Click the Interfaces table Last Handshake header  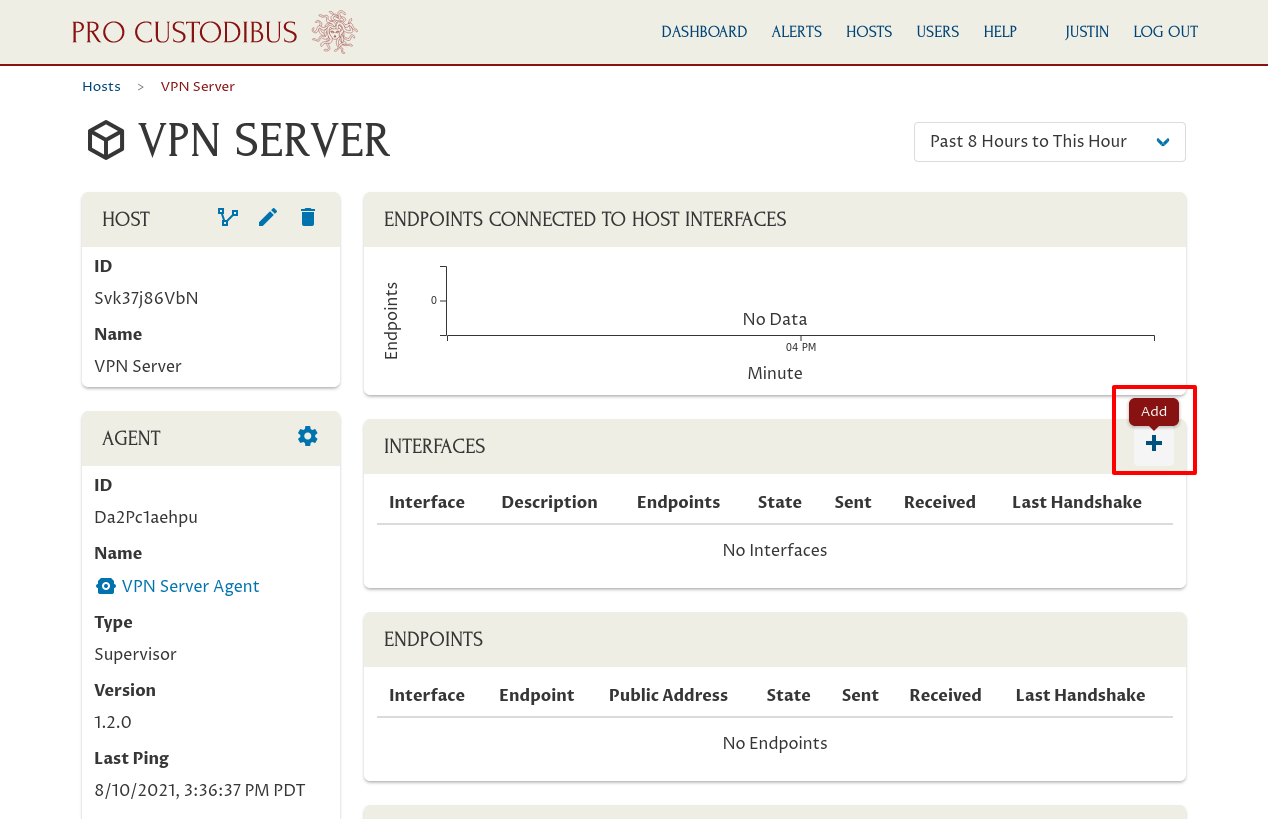[1077, 502]
